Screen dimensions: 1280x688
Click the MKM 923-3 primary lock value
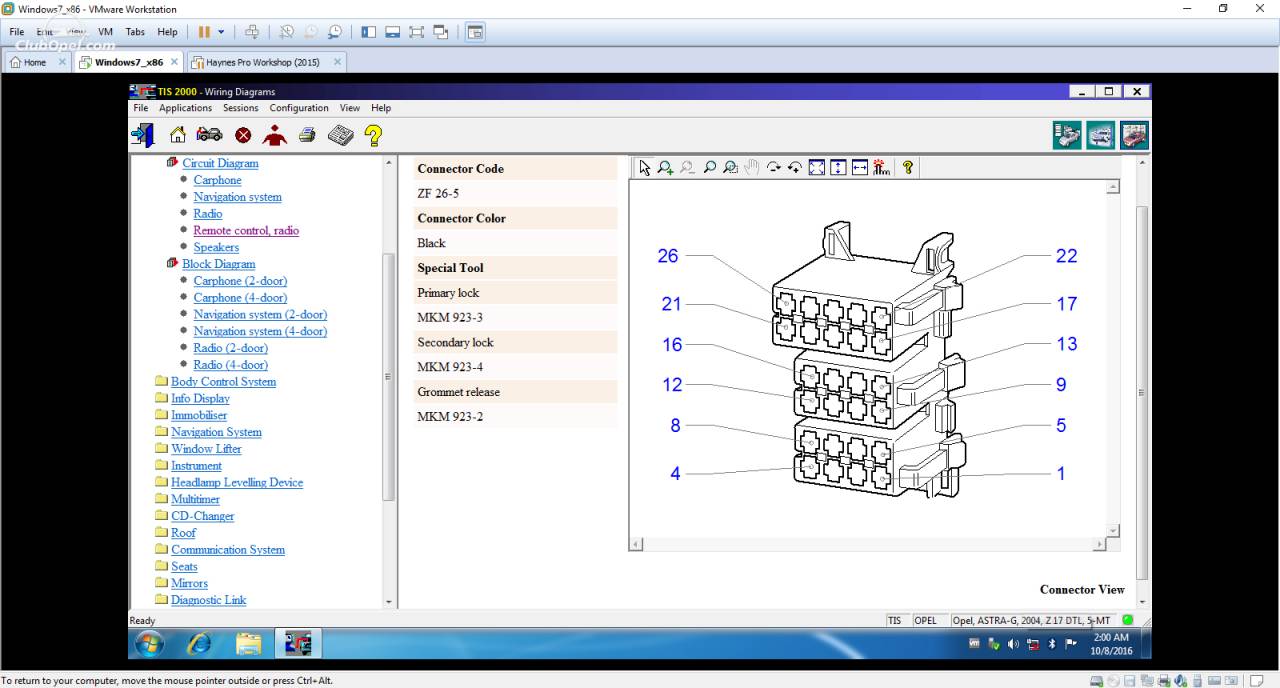click(x=450, y=317)
